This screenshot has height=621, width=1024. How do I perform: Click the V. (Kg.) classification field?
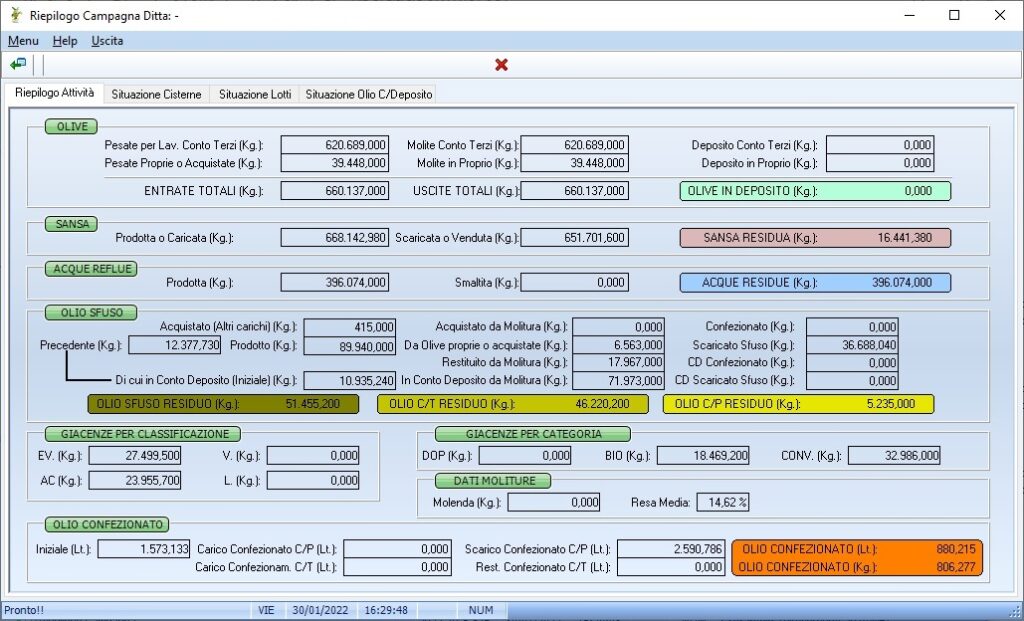pos(313,455)
